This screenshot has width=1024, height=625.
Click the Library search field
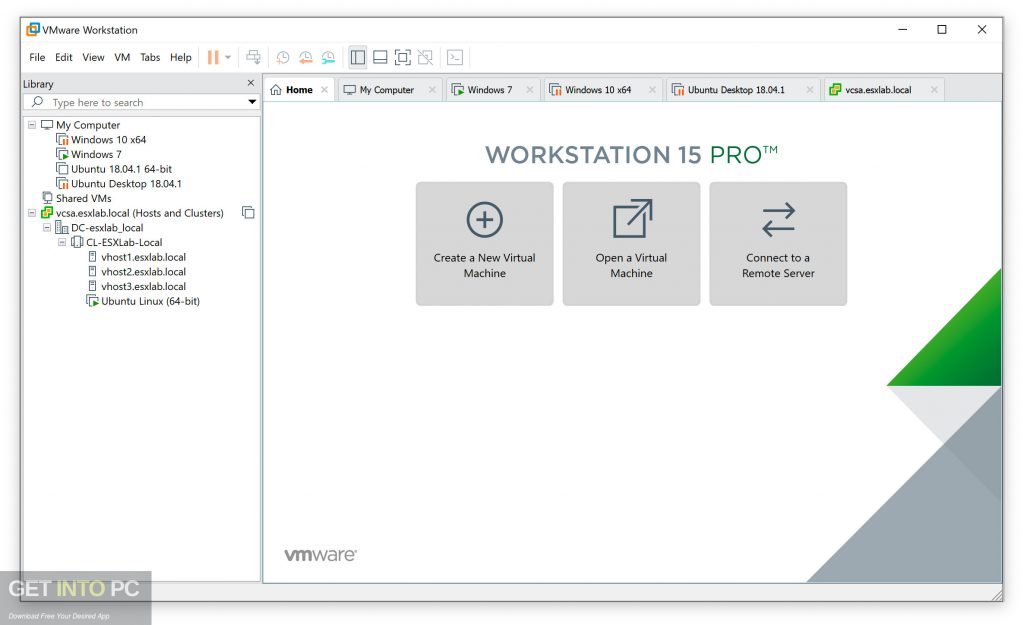pyautogui.click(x=142, y=102)
